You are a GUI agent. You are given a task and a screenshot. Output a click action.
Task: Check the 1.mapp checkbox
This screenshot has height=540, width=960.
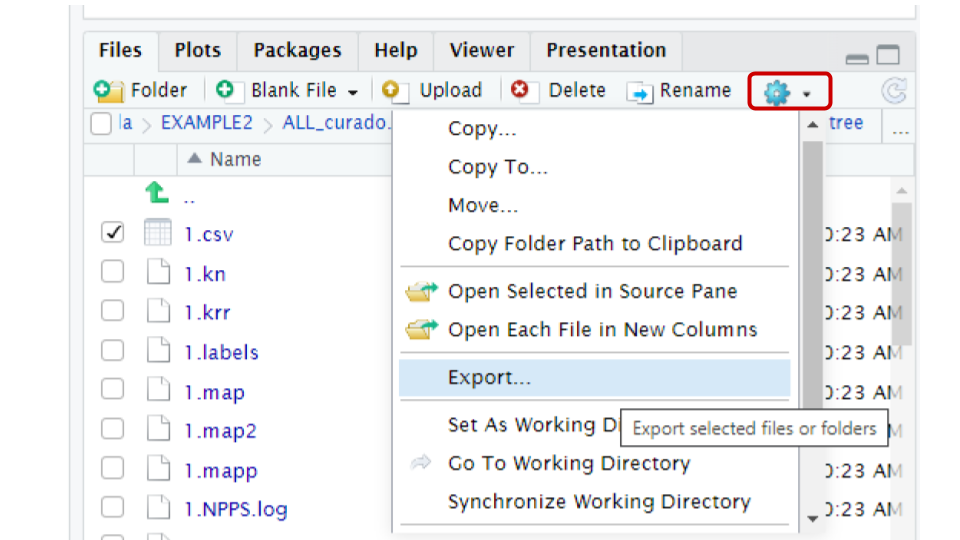tap(113, 468)
